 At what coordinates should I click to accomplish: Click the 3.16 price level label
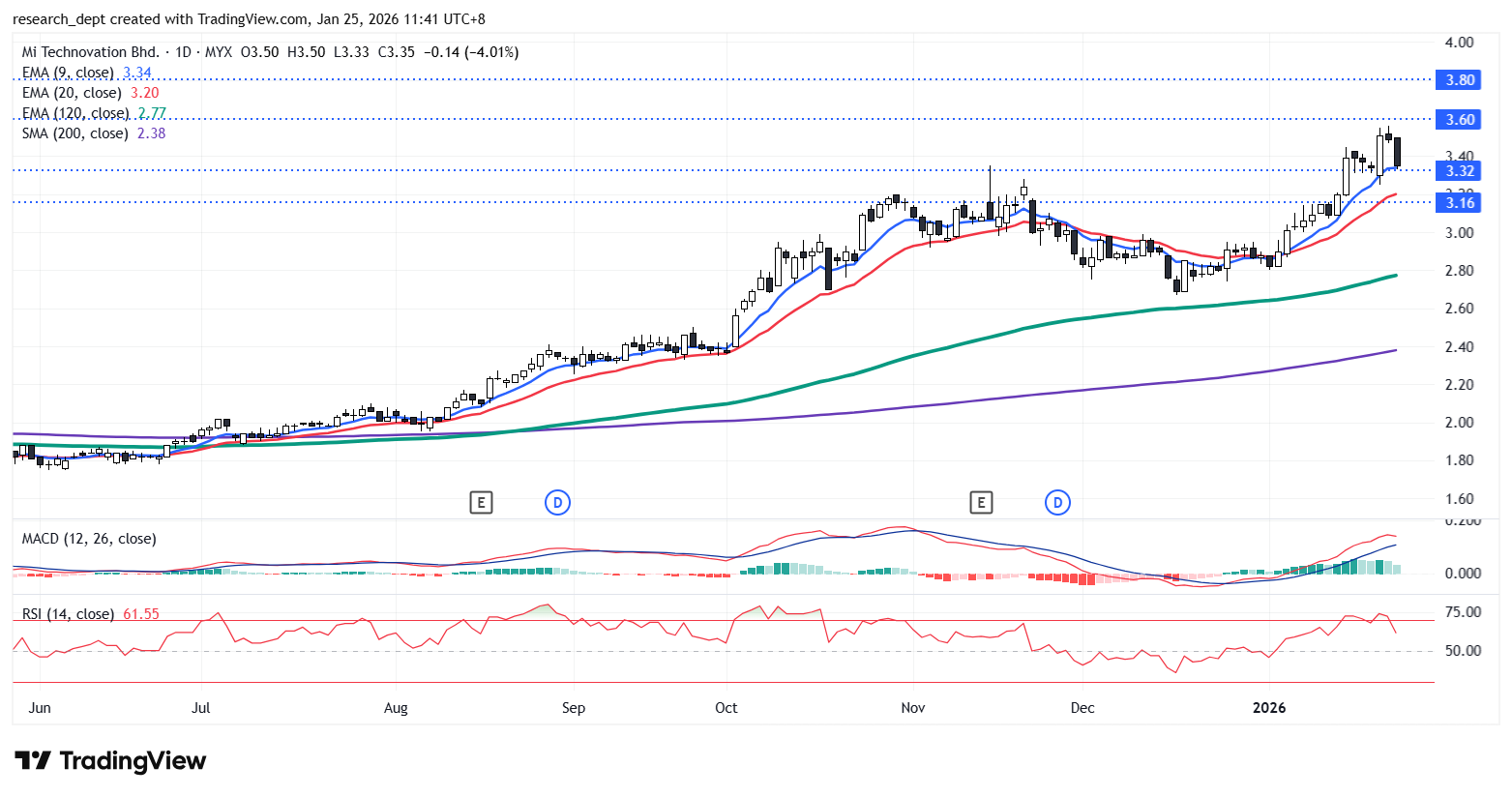(x=1459, y=202)
